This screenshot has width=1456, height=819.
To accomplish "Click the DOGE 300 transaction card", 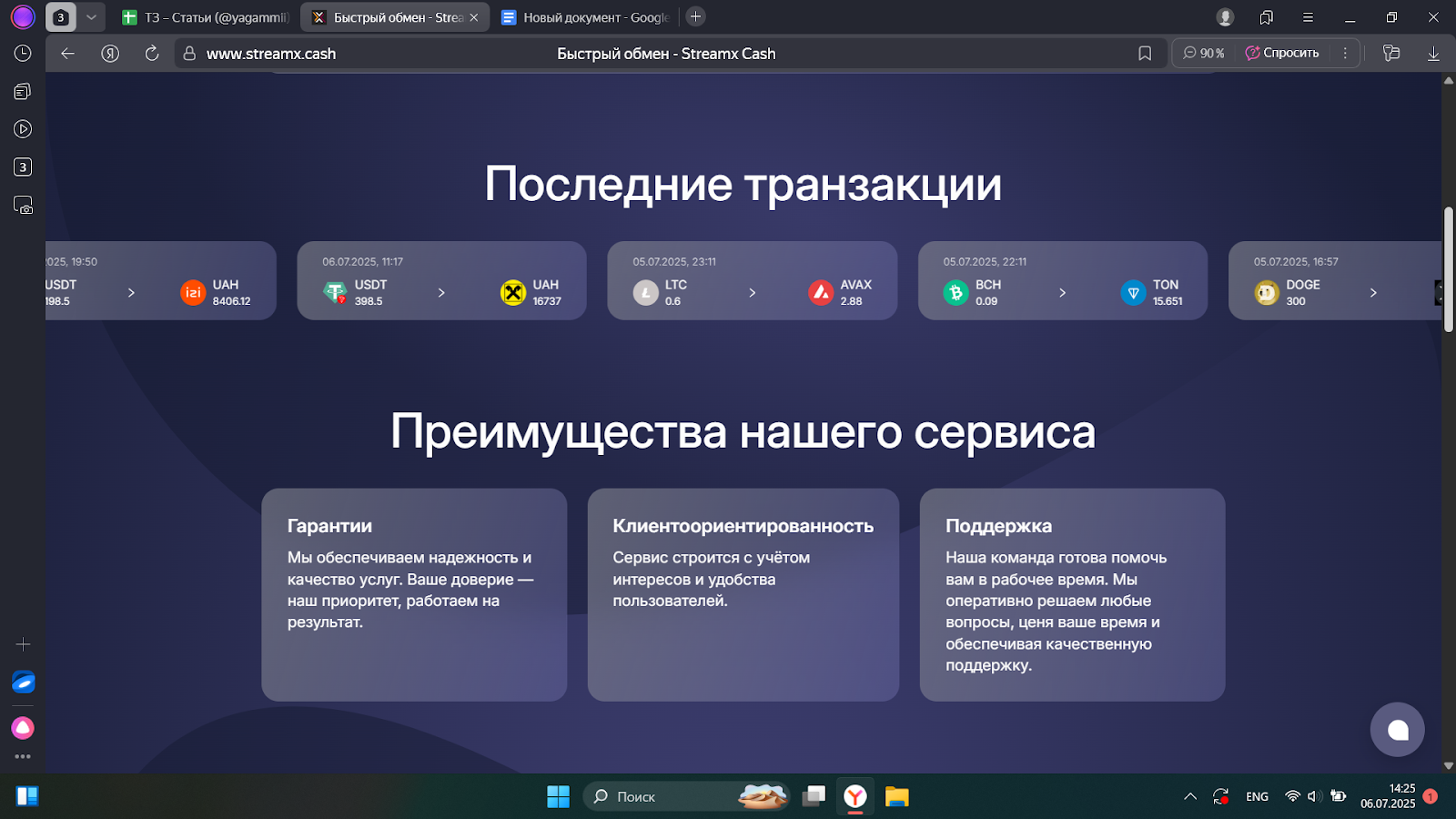I will point(1335,280).
